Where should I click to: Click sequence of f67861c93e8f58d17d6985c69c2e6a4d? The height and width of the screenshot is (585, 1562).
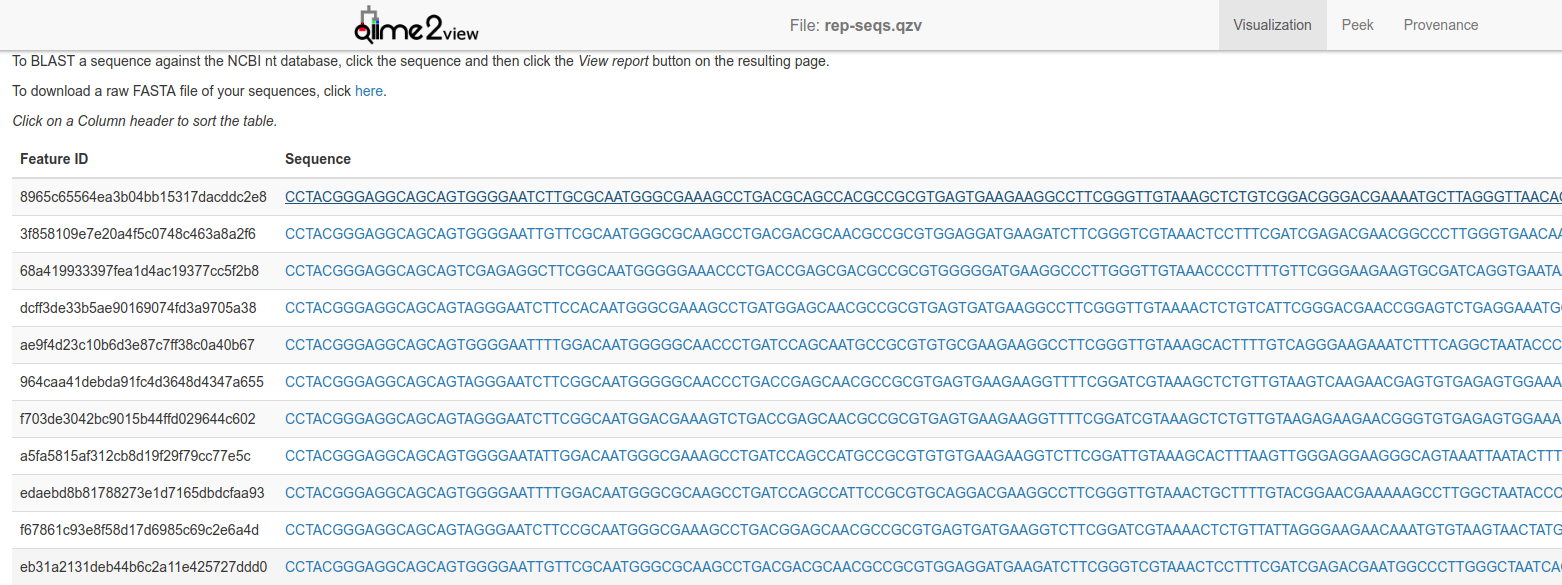[923, 530]
